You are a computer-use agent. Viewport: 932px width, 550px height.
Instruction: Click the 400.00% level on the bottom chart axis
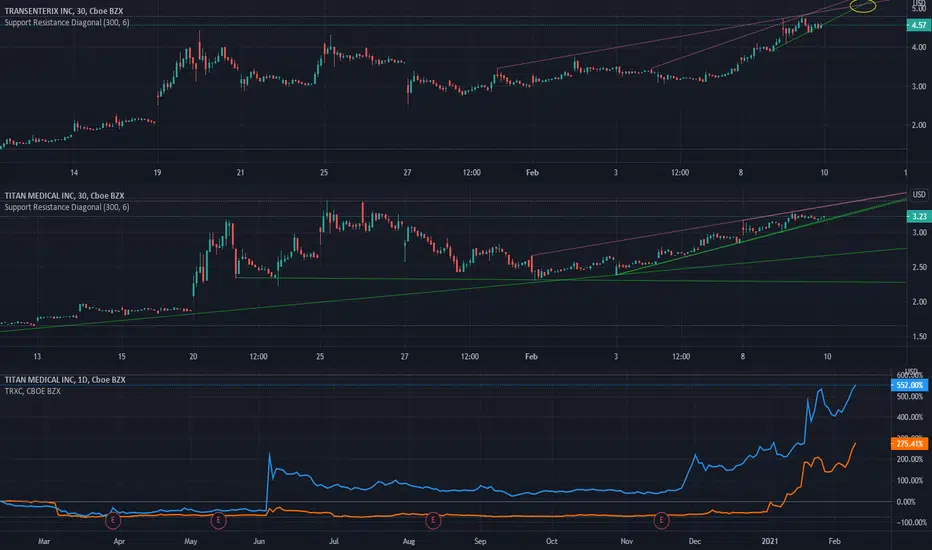[x=909, y=417]
